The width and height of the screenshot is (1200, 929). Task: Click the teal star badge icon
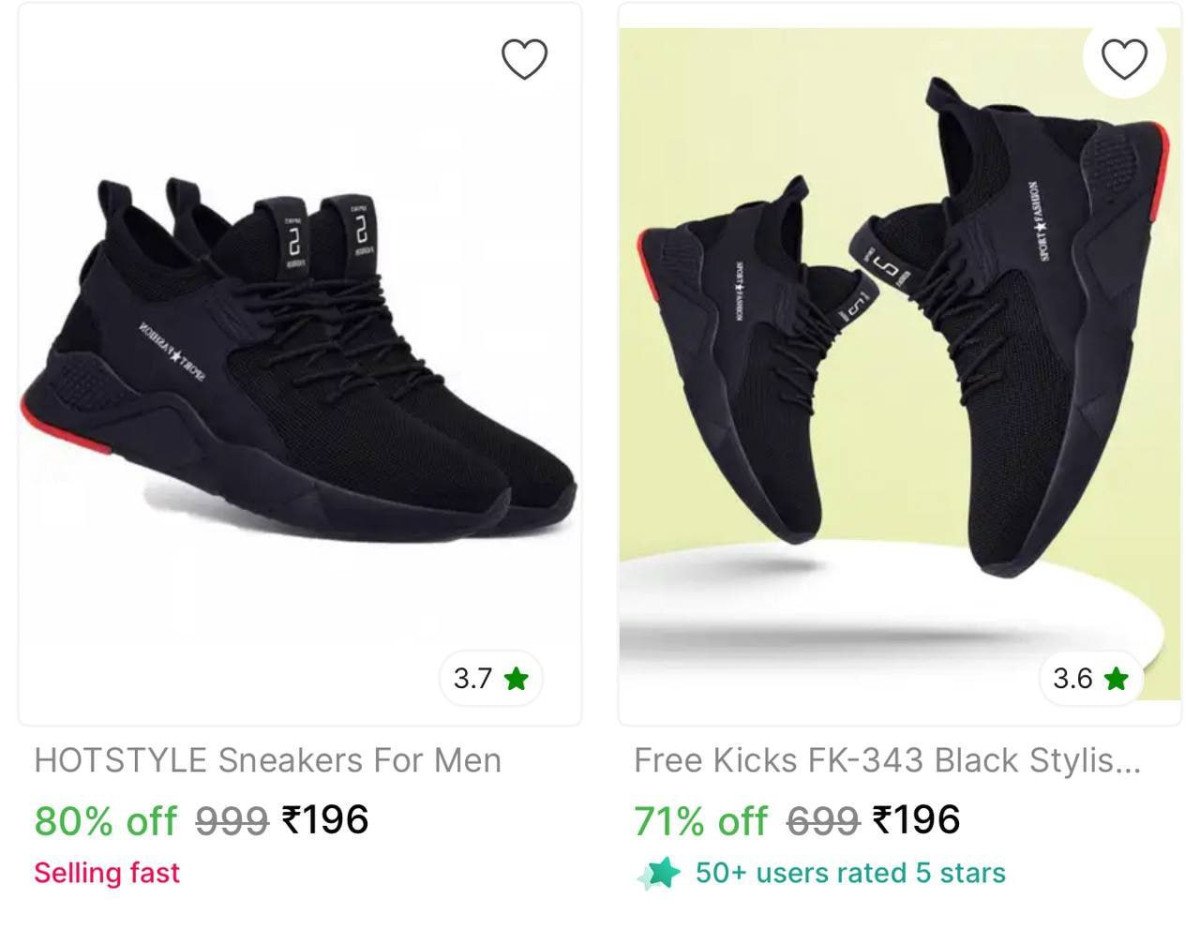tap(659, 873)
